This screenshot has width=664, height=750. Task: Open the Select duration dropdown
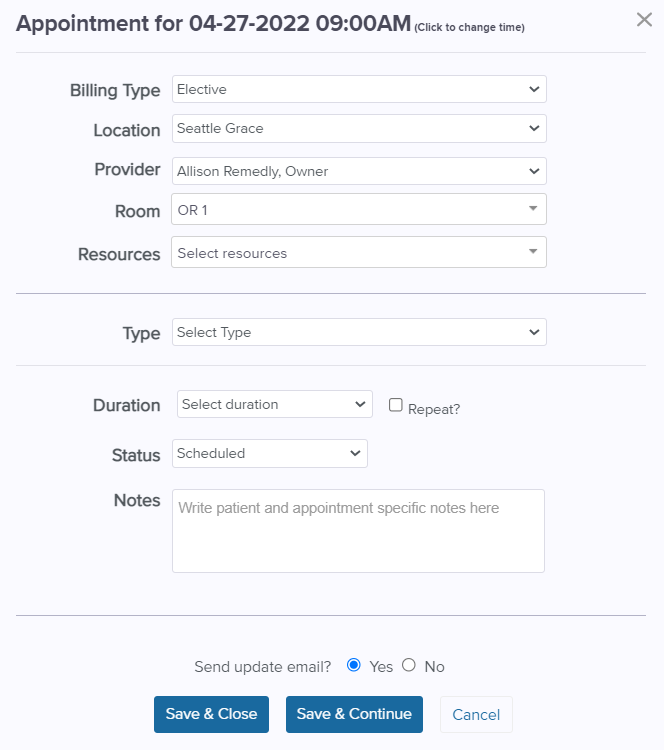[x=275, y=404]
